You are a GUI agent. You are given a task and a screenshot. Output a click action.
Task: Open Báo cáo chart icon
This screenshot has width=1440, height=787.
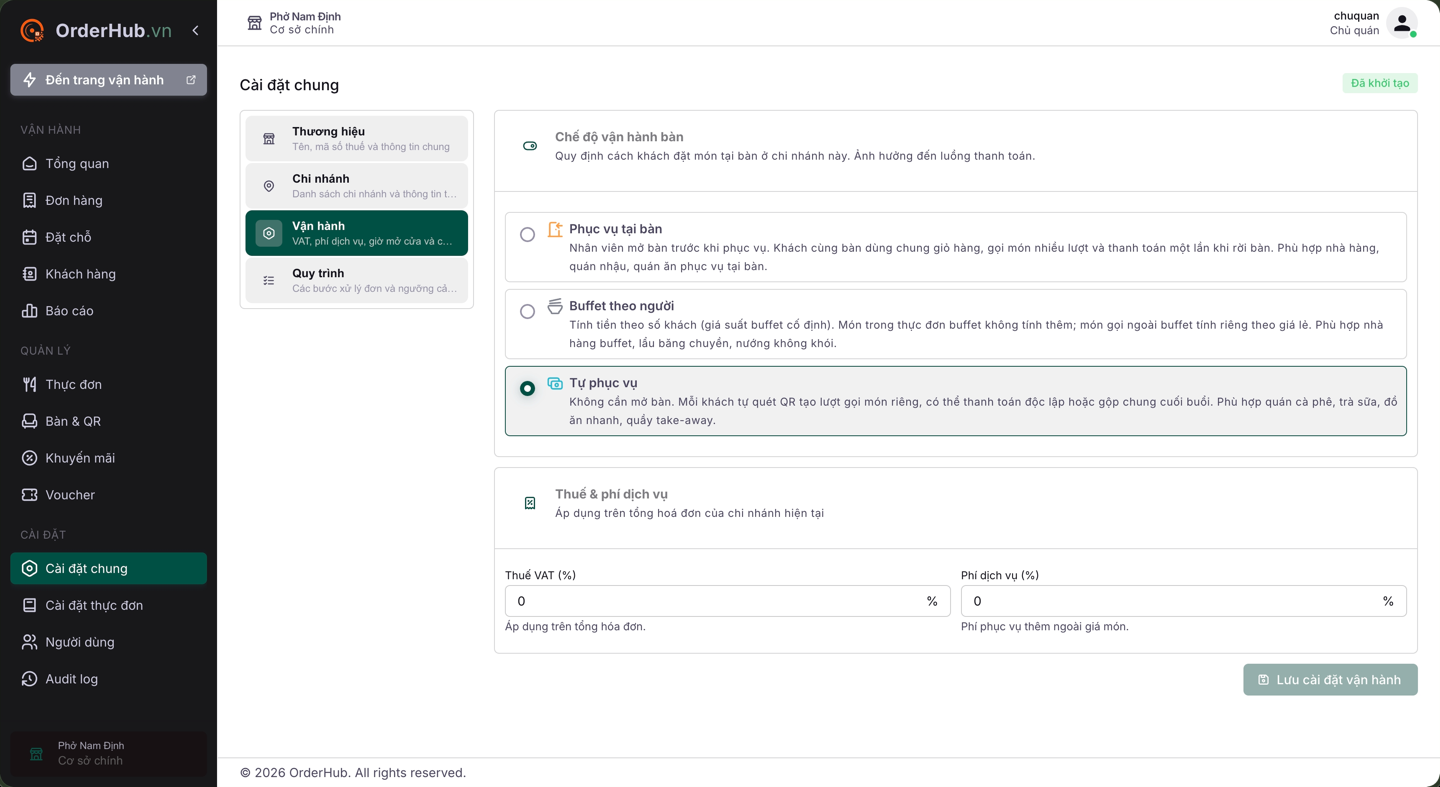pos(29,311)
